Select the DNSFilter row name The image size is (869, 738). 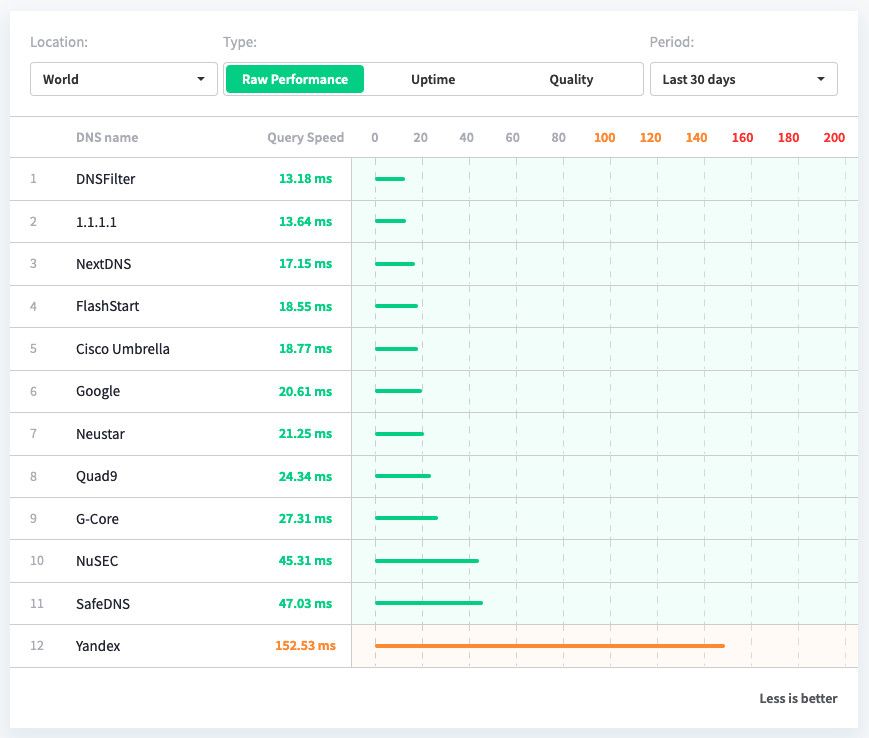pyautogui.click(x=105, y=179)
